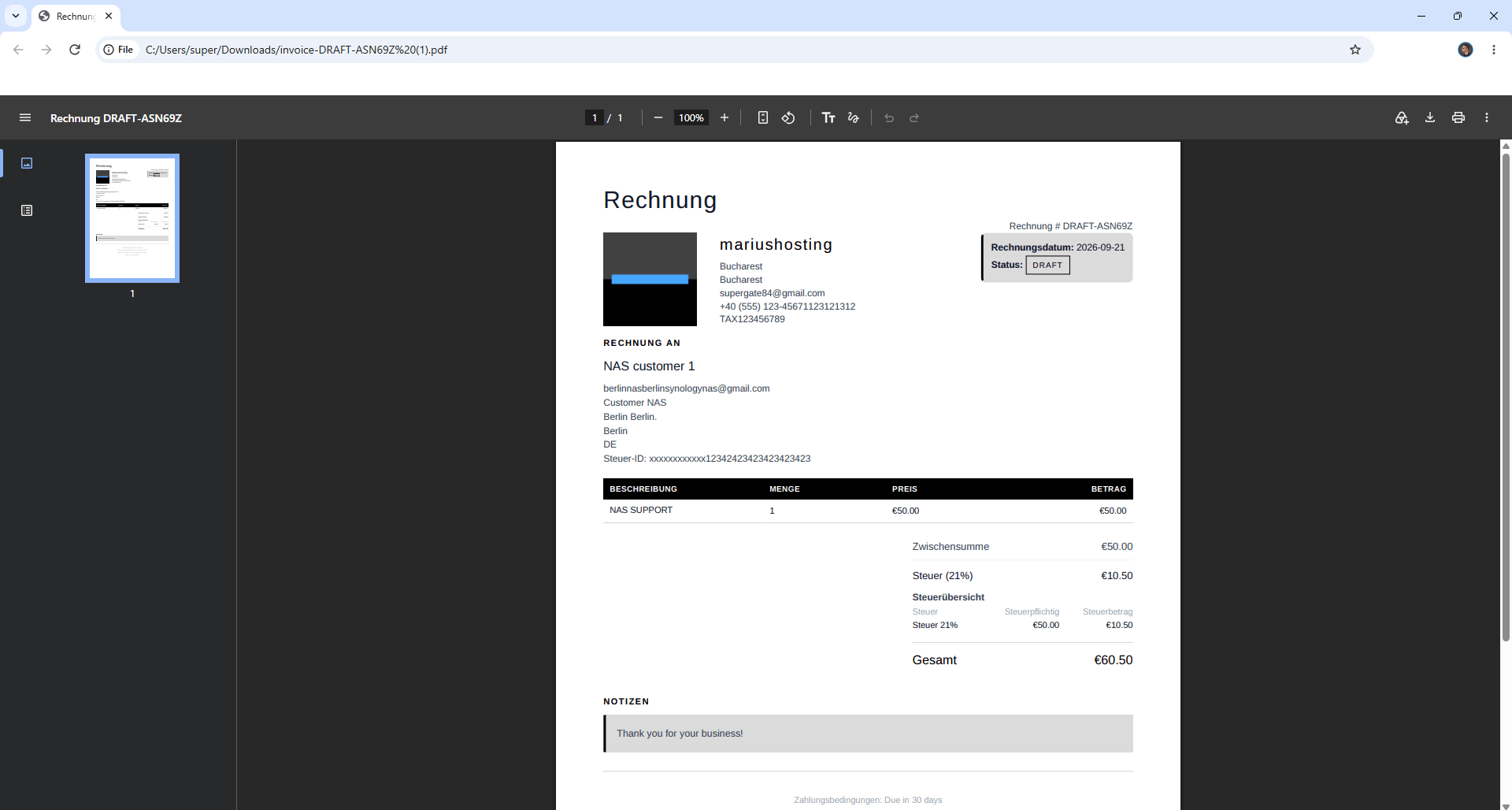Open the Chrome profile avatar

[x=1466, y=50]
